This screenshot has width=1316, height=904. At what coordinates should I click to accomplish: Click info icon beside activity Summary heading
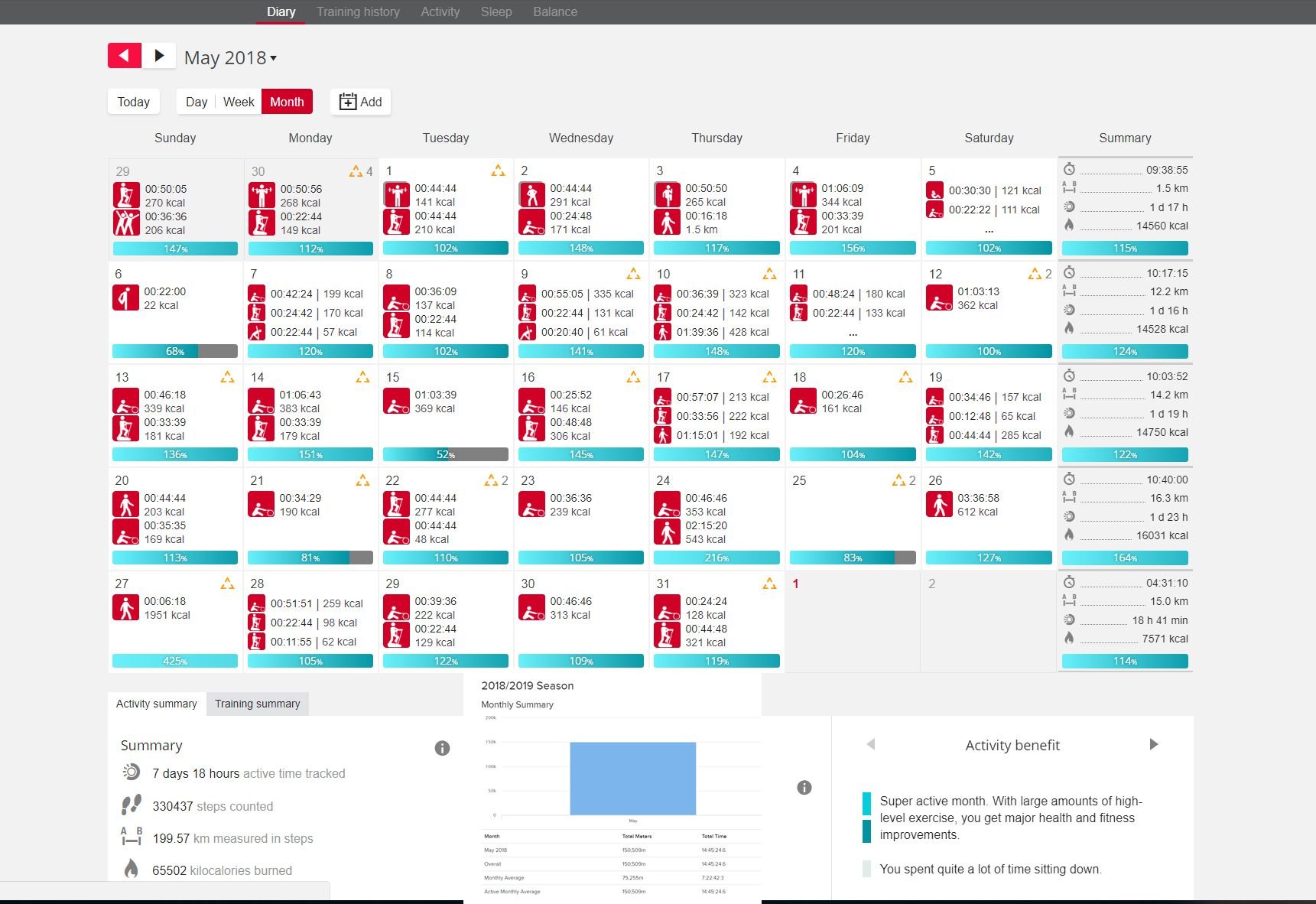tap(442, 748)
